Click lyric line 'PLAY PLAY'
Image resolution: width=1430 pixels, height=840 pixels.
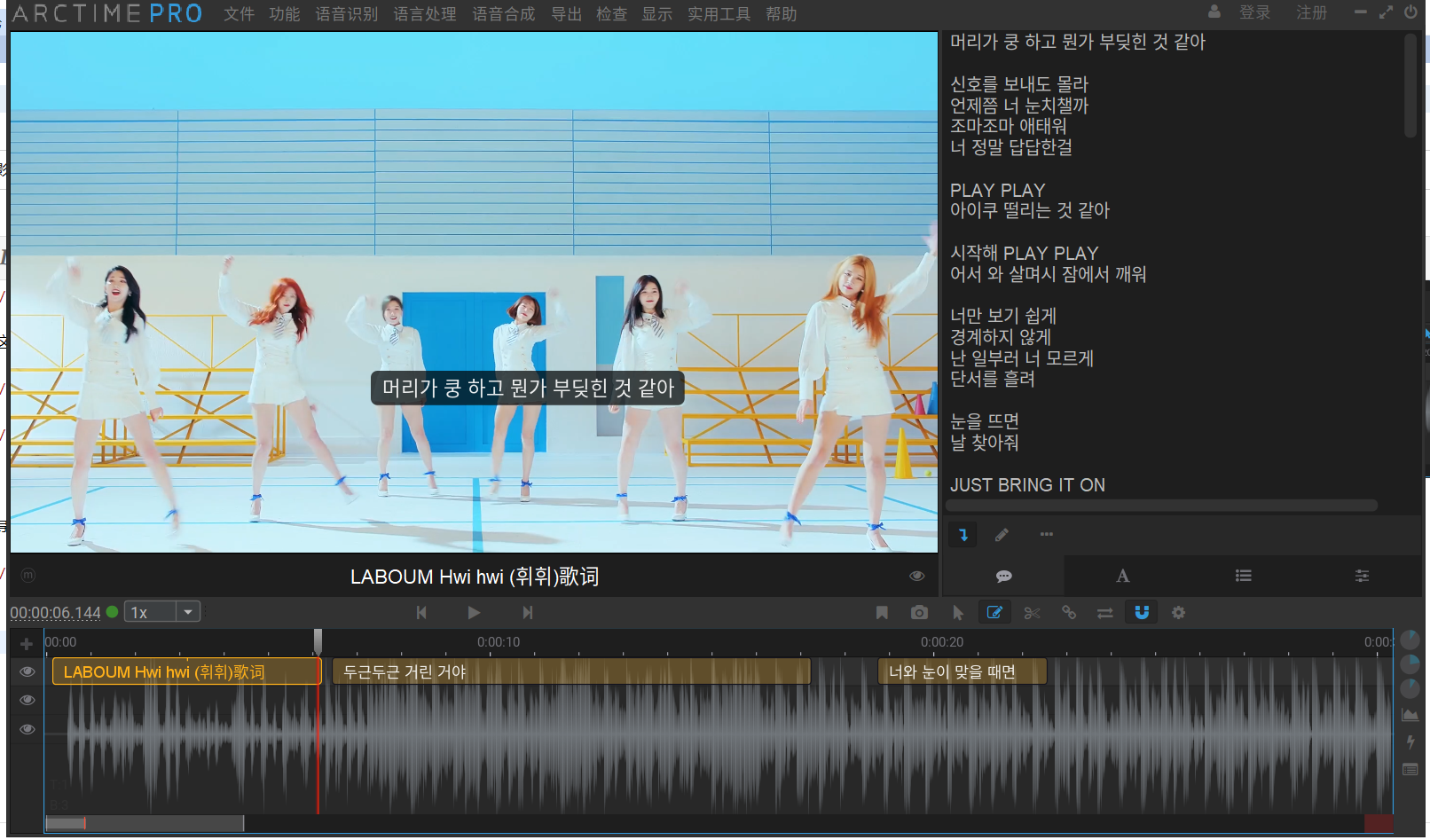click(997, 191)
